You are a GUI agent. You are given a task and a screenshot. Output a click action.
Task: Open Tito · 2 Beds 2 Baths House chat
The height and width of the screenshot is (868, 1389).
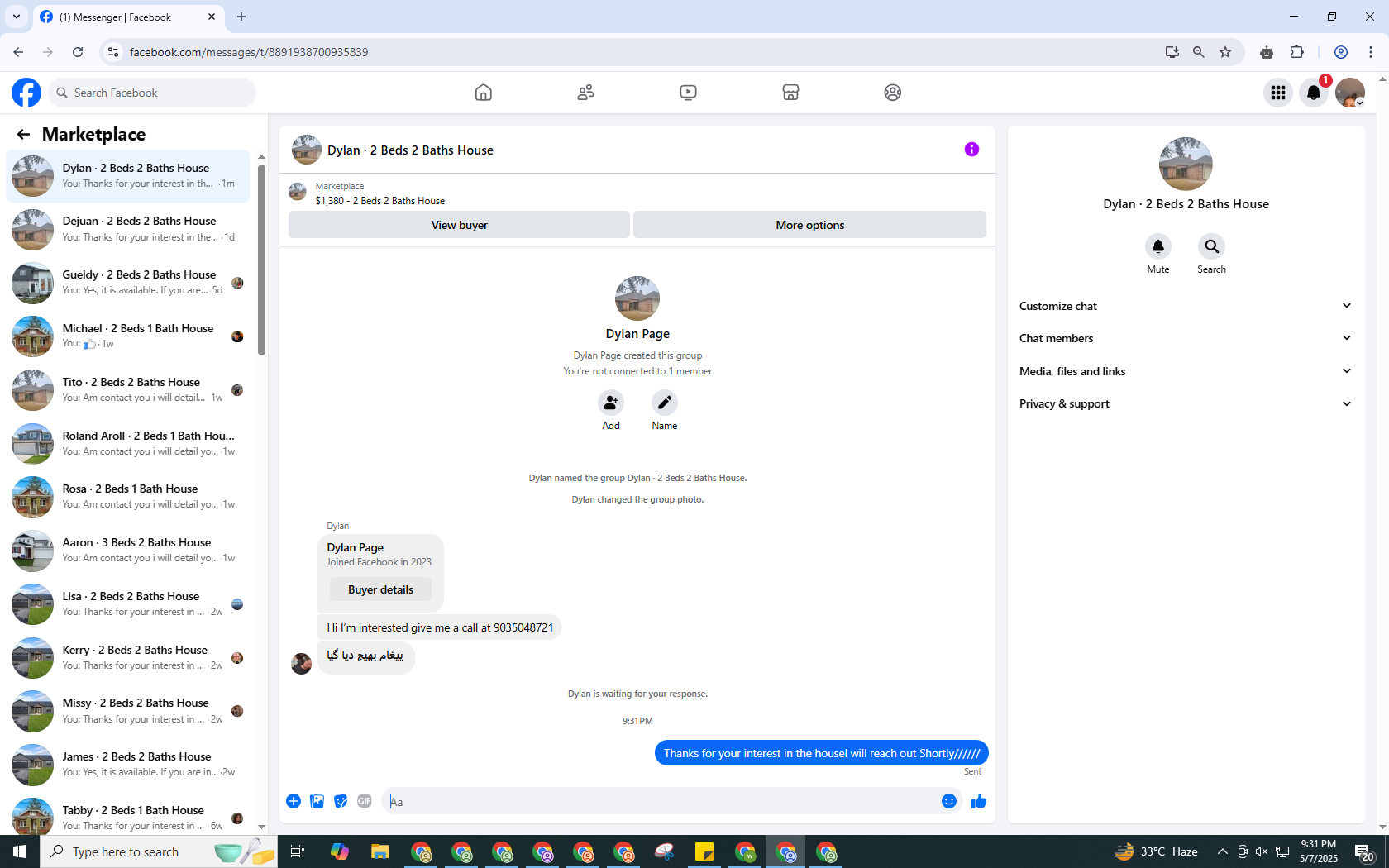[x=128, y=390]
